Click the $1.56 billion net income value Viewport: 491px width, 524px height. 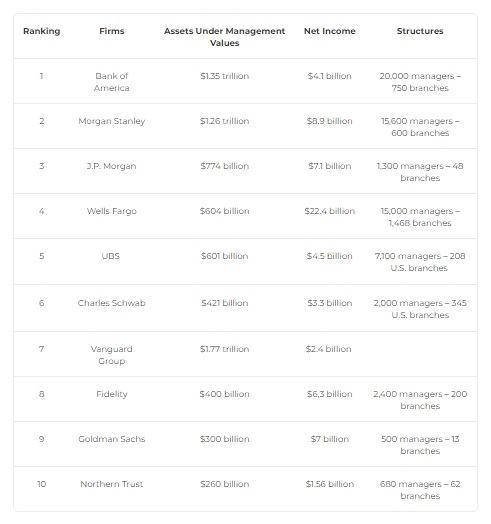(330, 484)
